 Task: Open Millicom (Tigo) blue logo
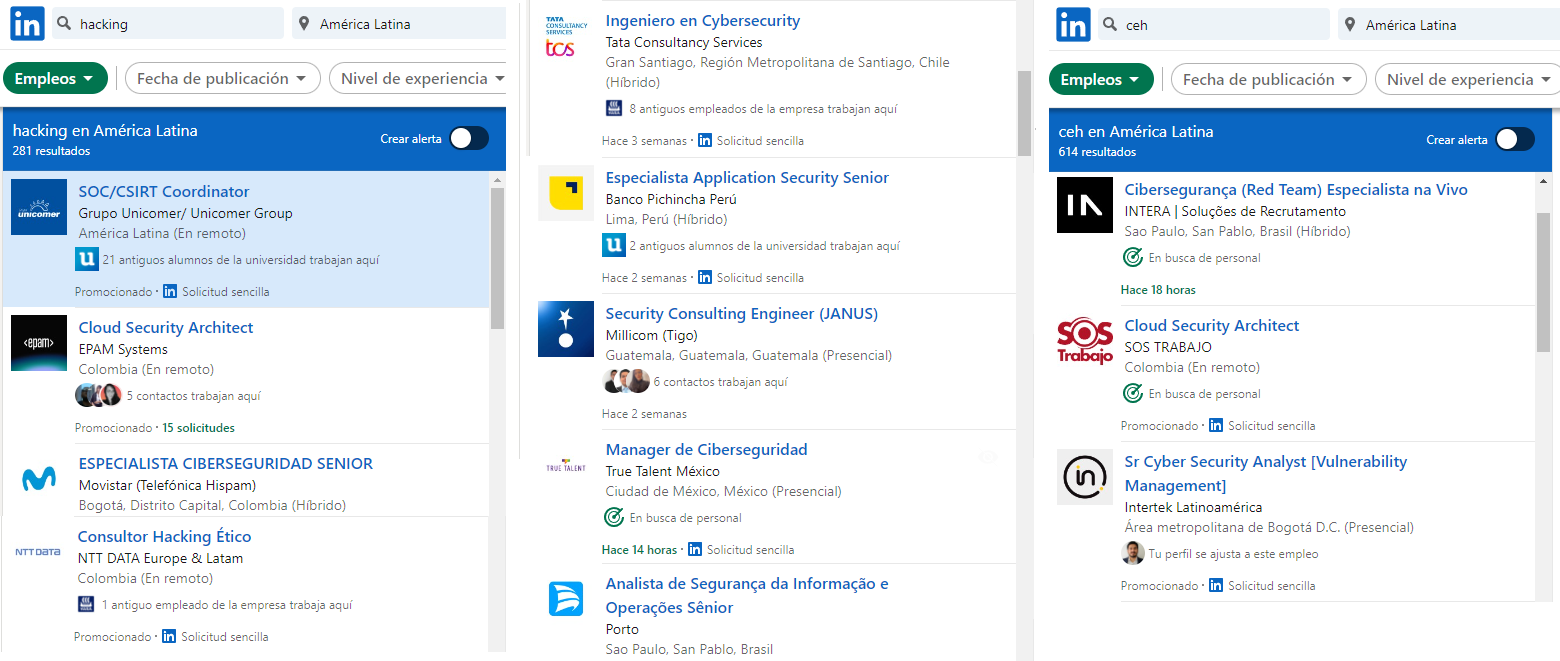click(x=566, y=329)
